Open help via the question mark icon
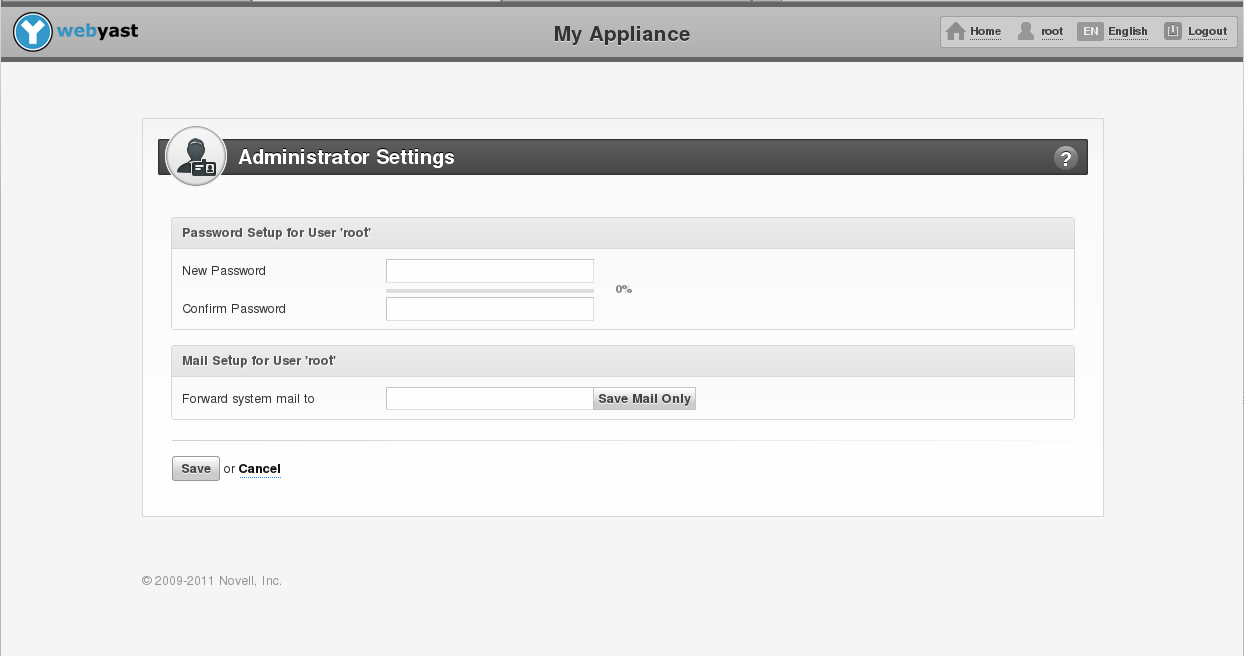This screenshot has height=656, width=1244. [1065, 158]
